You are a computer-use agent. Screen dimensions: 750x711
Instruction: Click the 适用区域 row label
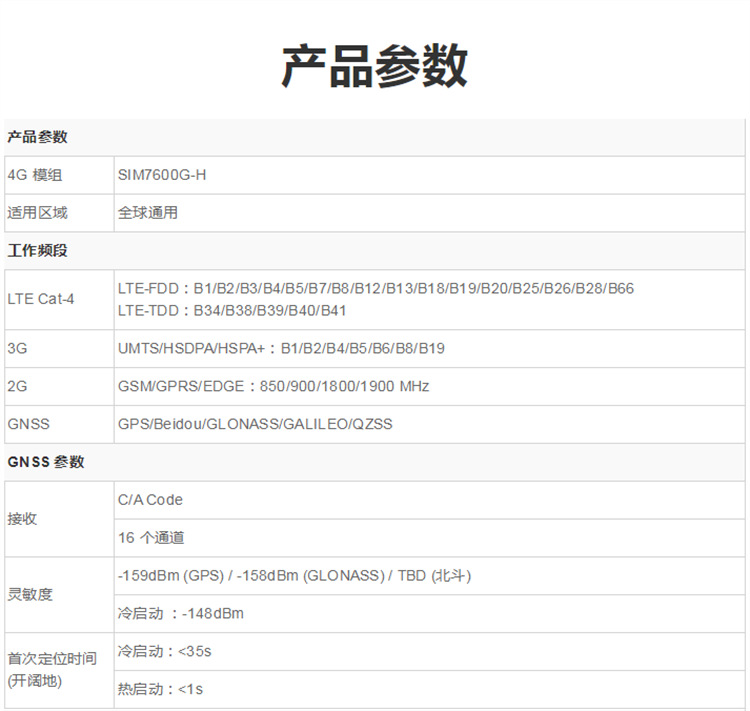37,213
